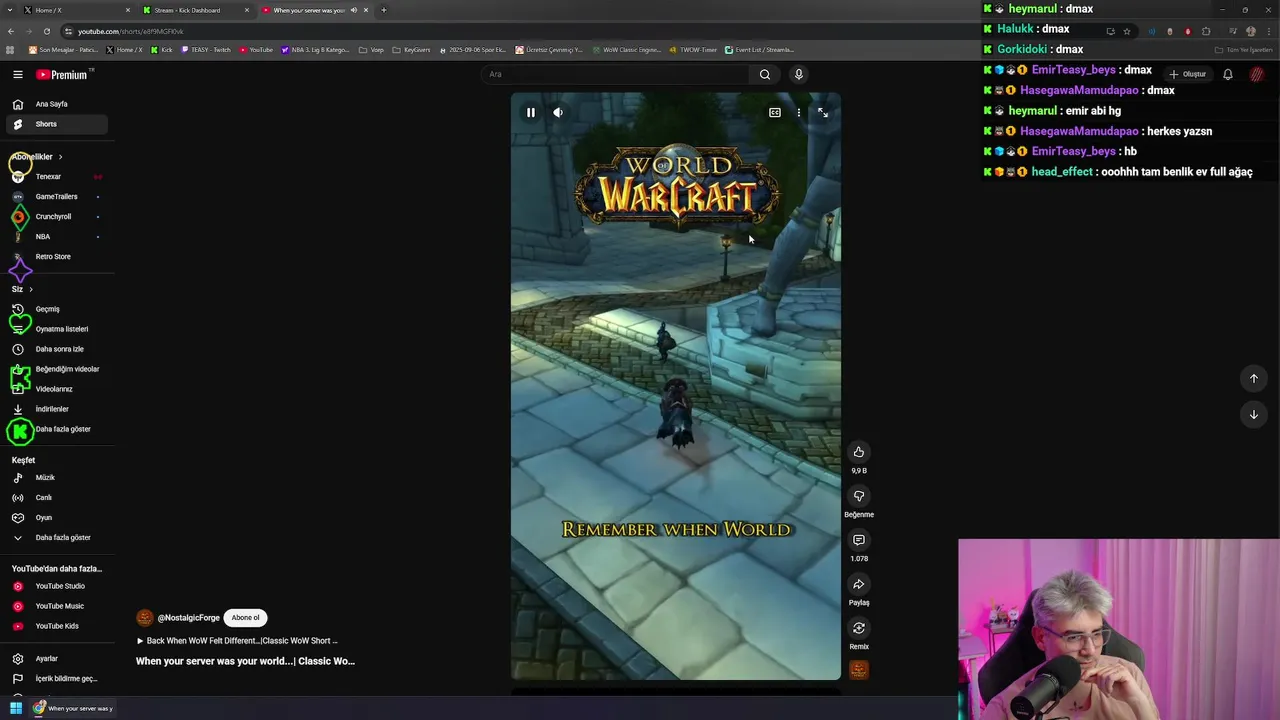1280x720 pixels.
Task: Go to Ana Sayfa in sidebar
Action: pos(57,104)
